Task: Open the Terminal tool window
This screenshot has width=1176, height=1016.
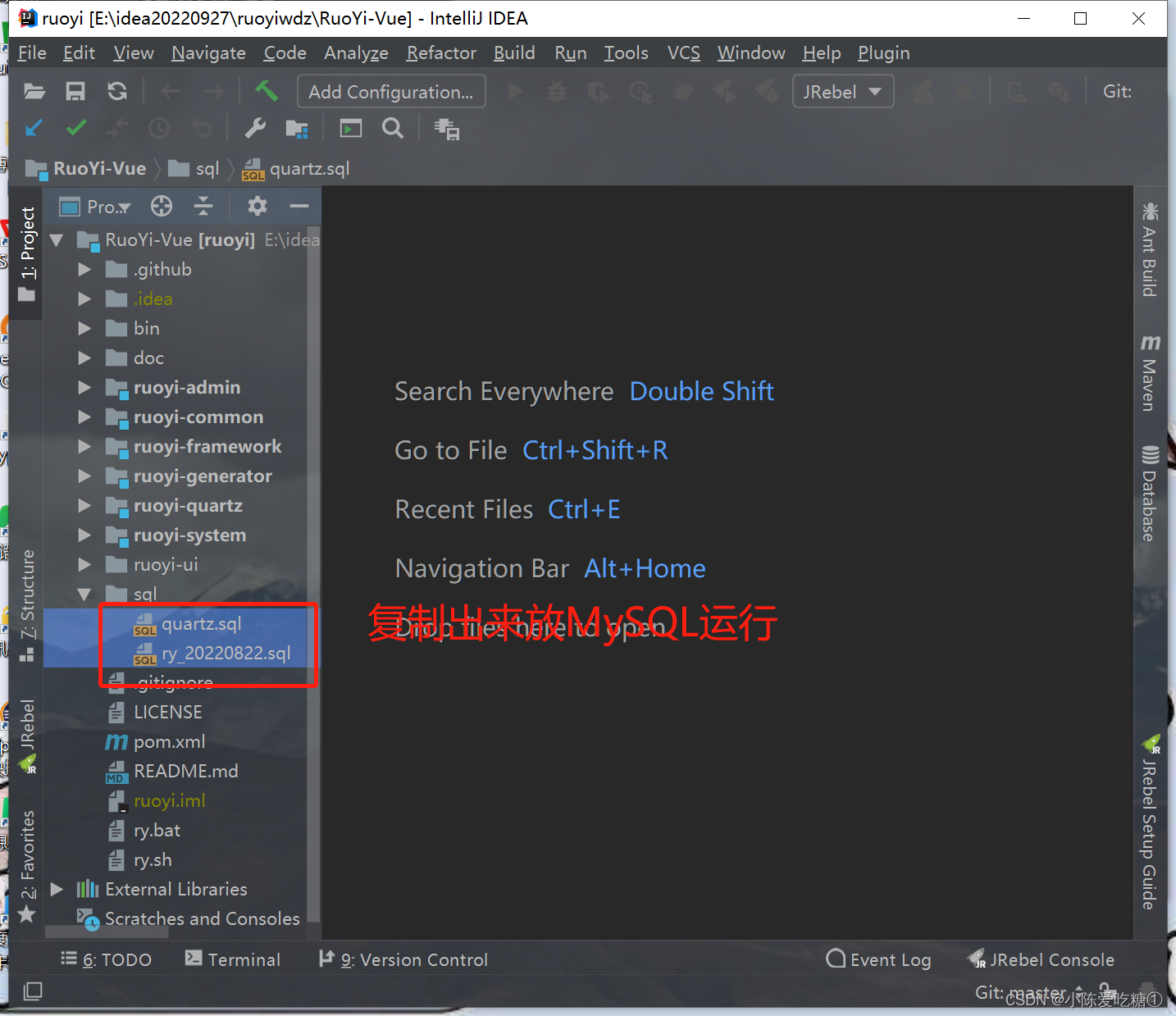Action: tap(233, 959)
